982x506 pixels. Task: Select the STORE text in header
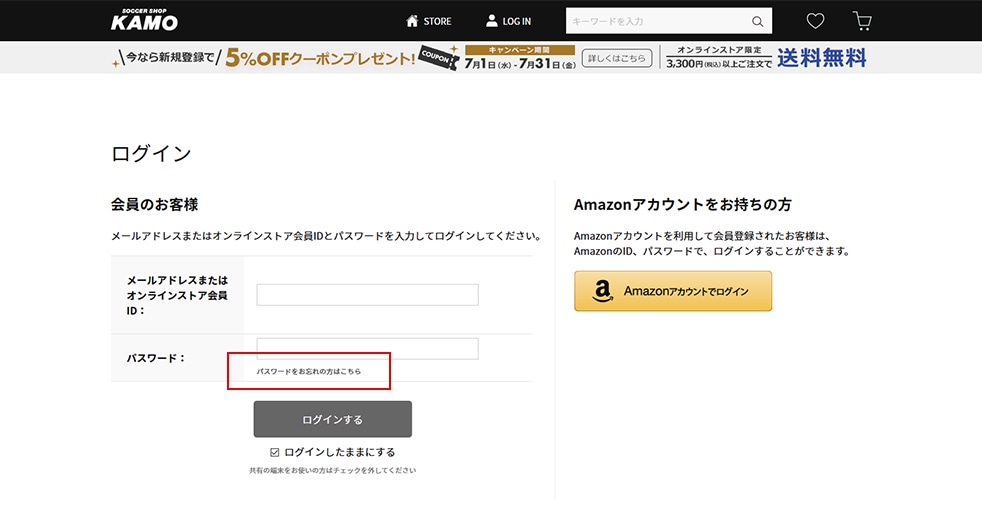click(437, 21)
